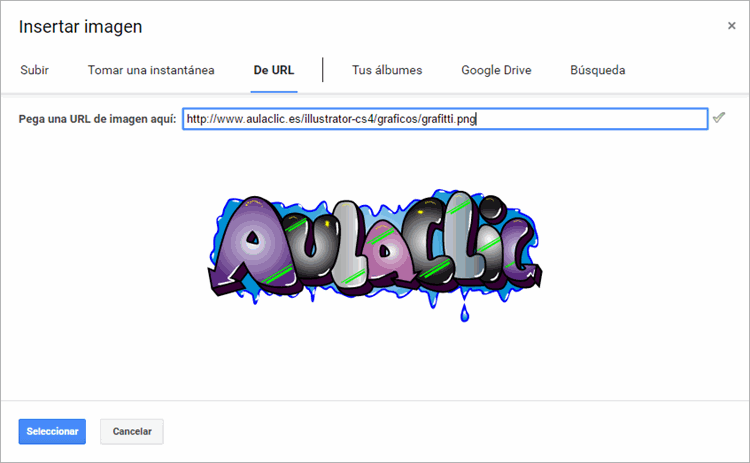
Task: Click the divider after De URL tab
Action: click(x=323, y=70)
